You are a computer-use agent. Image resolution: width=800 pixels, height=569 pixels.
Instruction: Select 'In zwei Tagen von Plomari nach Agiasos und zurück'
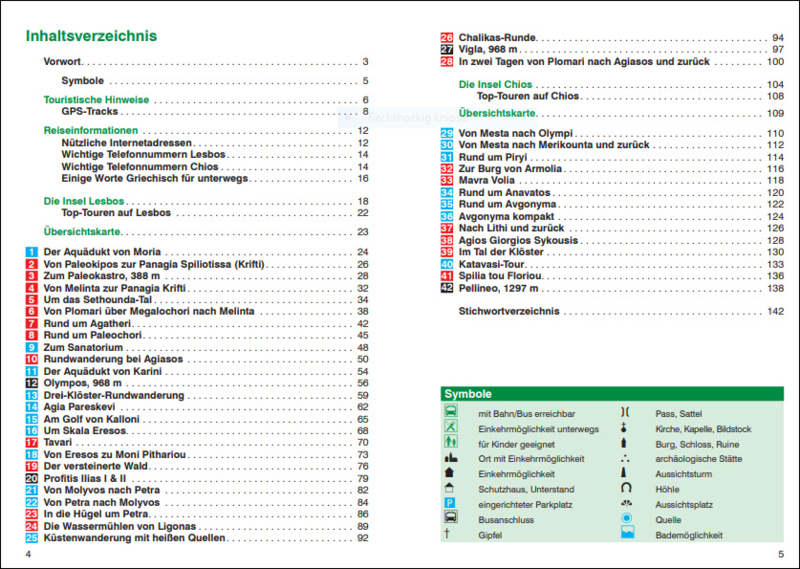point(584,62)
